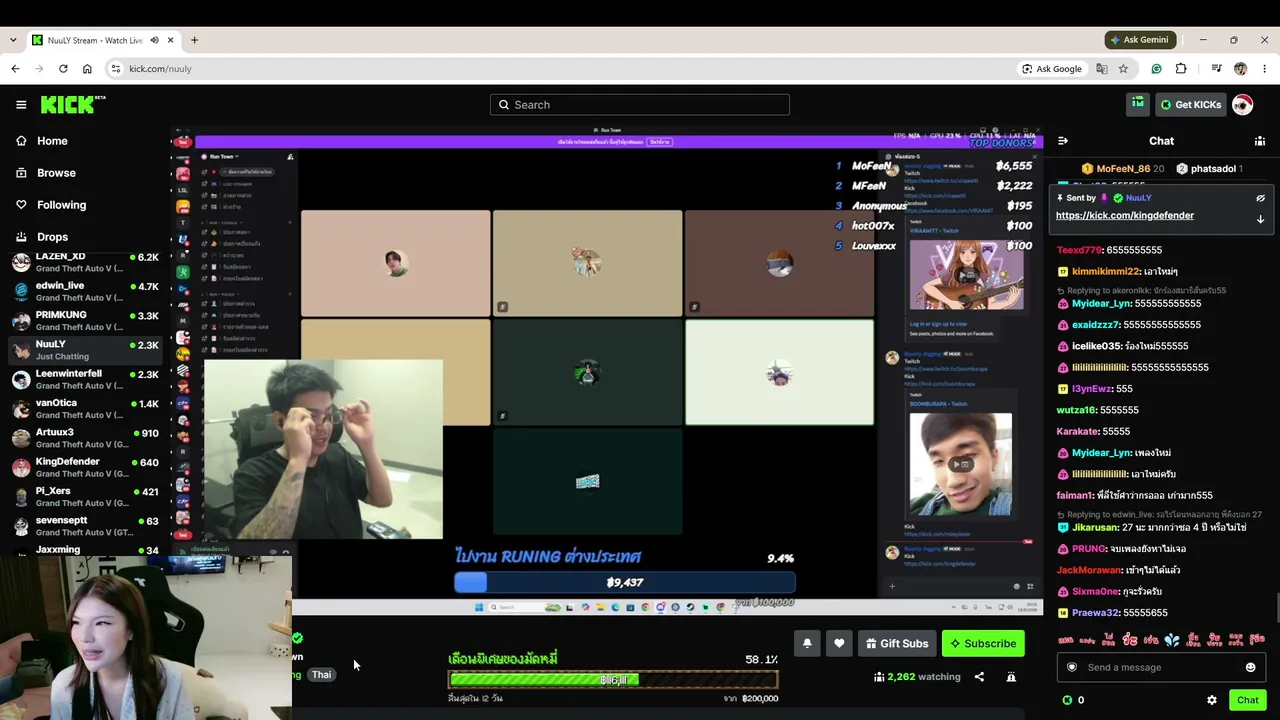Reload the browser page
Image resolution: width=1280 pixels, height=720 pixels.
coord(63,69)
